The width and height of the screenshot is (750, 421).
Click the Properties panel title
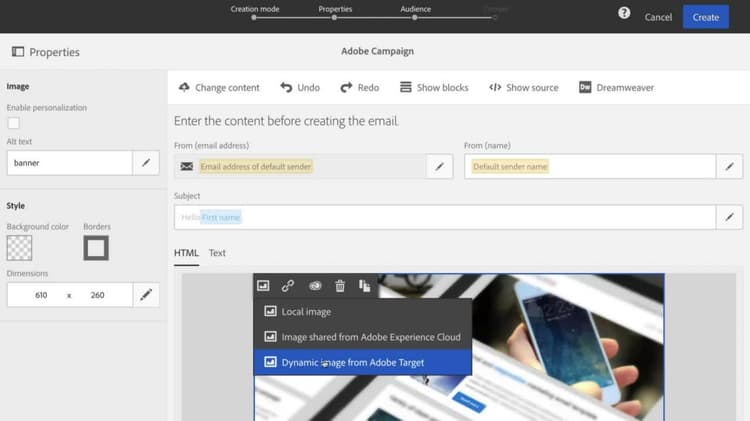[x=55, y=52]
